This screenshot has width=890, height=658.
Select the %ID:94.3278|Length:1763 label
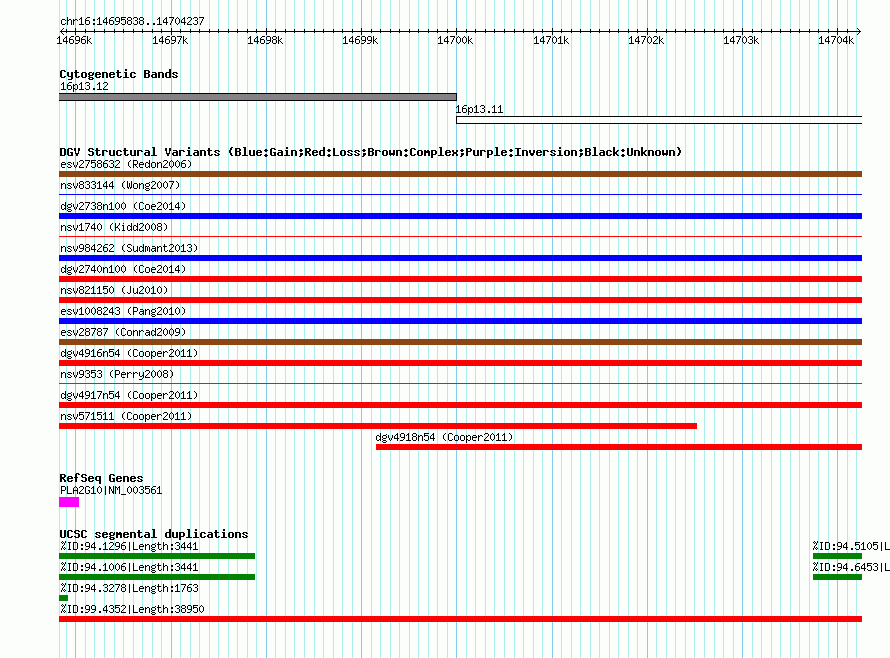click(x=129, y=588)
